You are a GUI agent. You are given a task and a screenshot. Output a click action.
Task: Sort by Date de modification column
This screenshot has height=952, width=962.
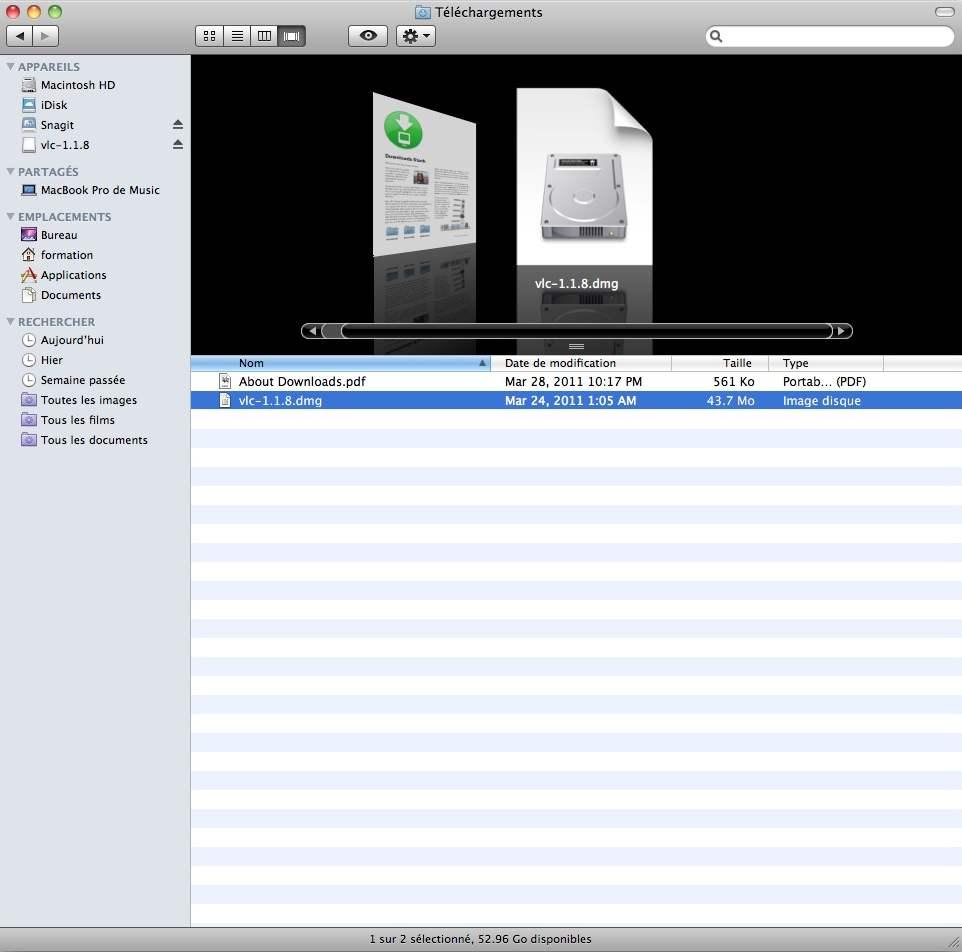tap(581, 363)
